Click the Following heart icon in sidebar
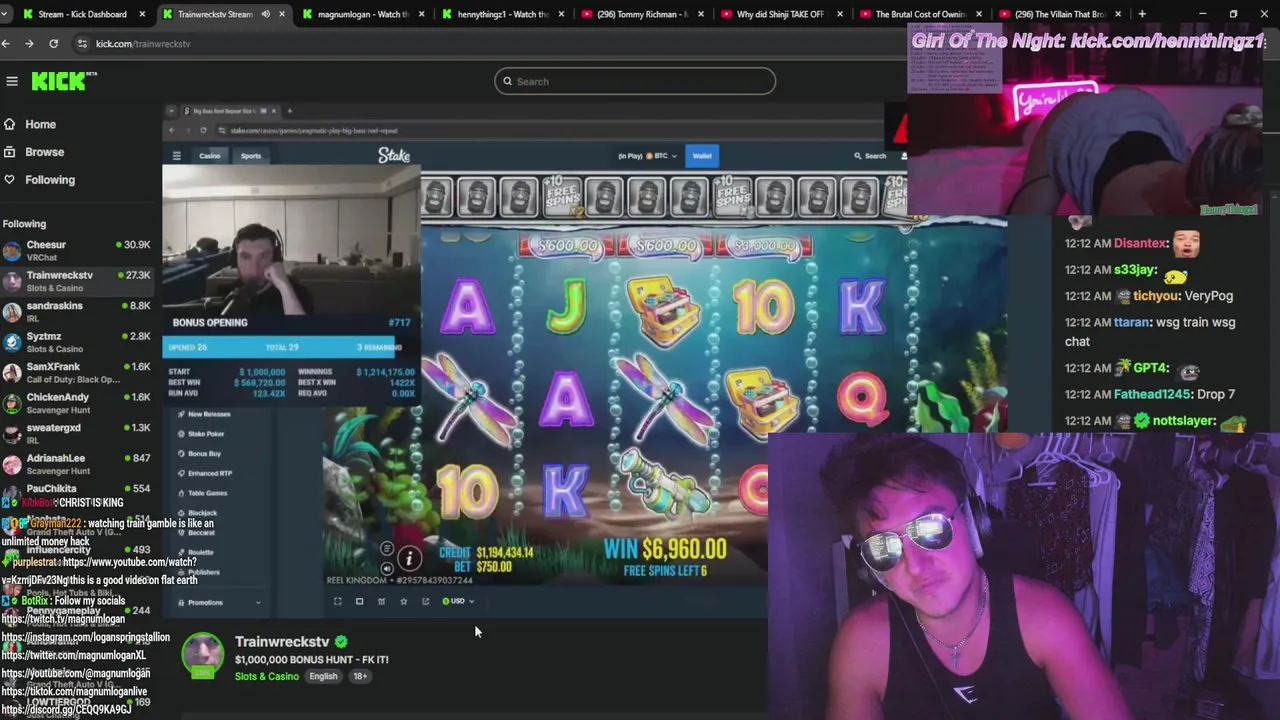The width and height of the screenshot is (1280, 720). click(x=10, y=180)
